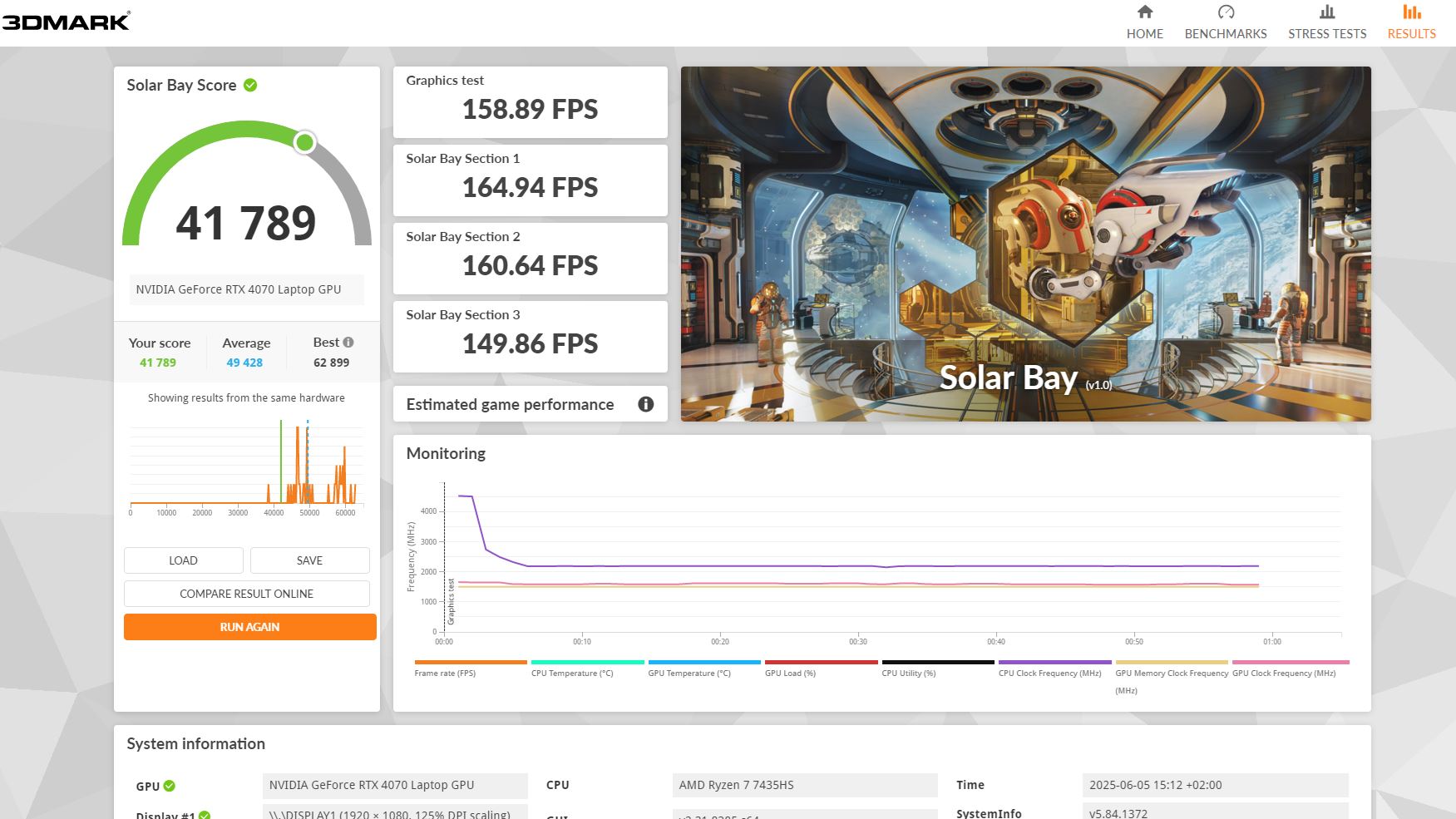The width and height of the screenshot is (1456, 819).
Task: Click the System information GPU name field
Action: pos(395,786)
